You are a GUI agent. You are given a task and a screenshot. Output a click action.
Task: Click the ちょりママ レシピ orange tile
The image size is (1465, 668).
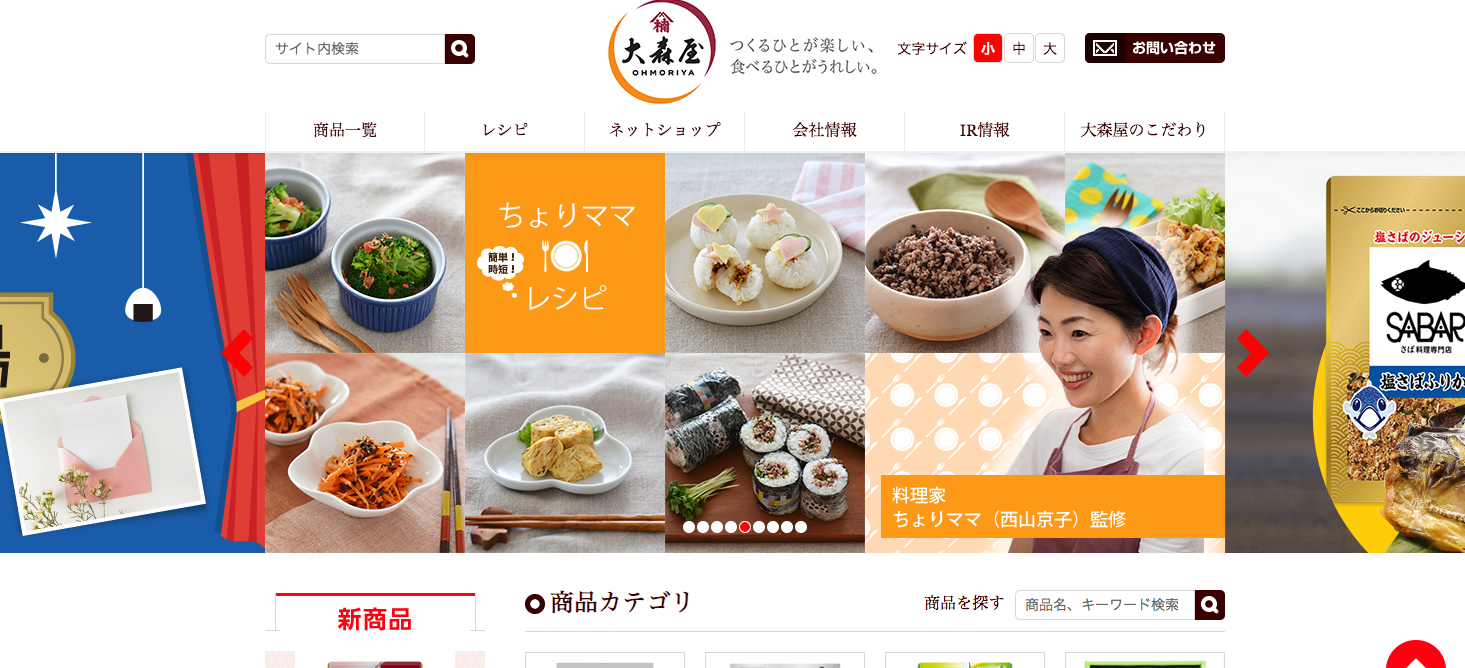565,253
